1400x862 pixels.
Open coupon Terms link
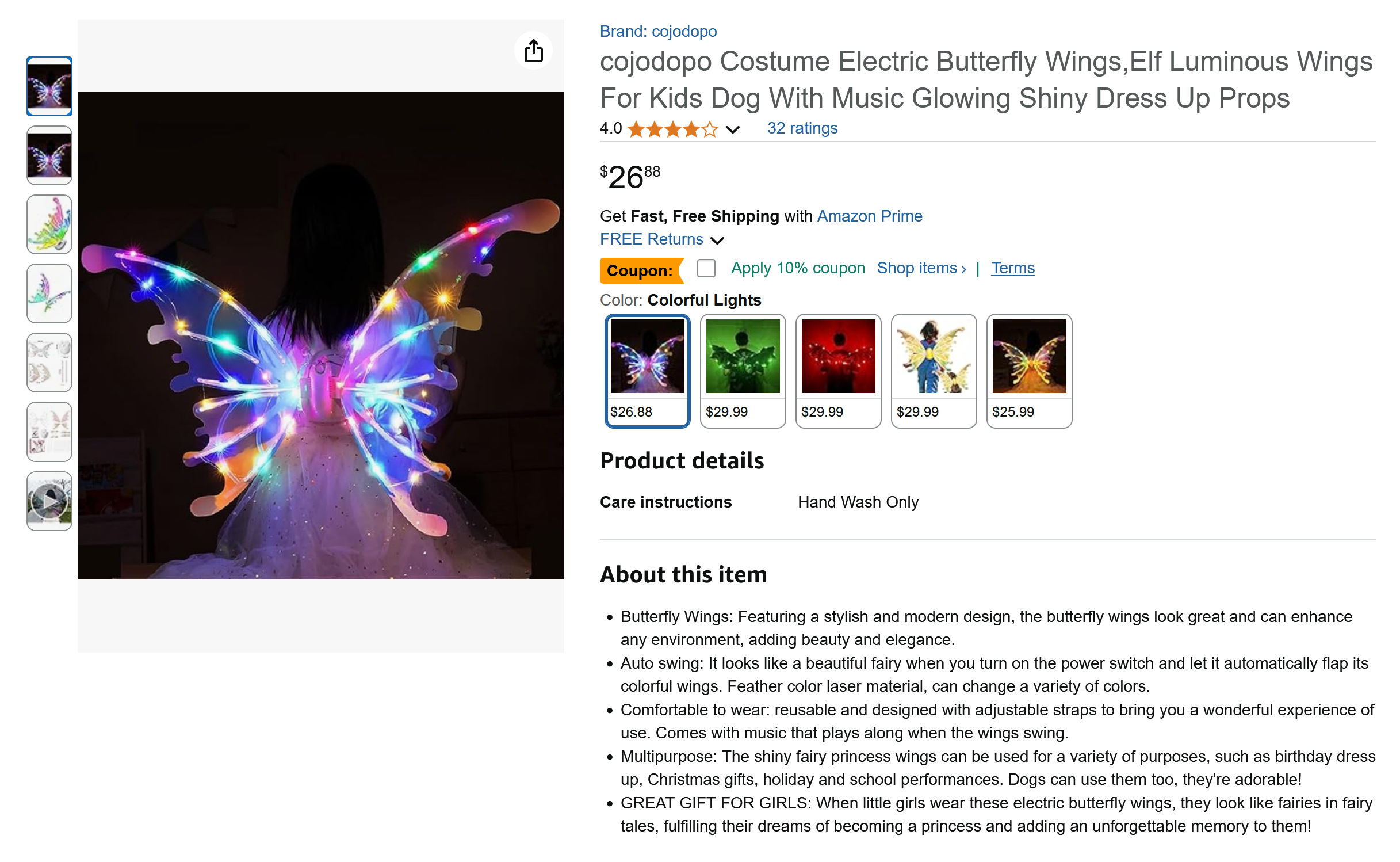click(x=1012, y=268)
